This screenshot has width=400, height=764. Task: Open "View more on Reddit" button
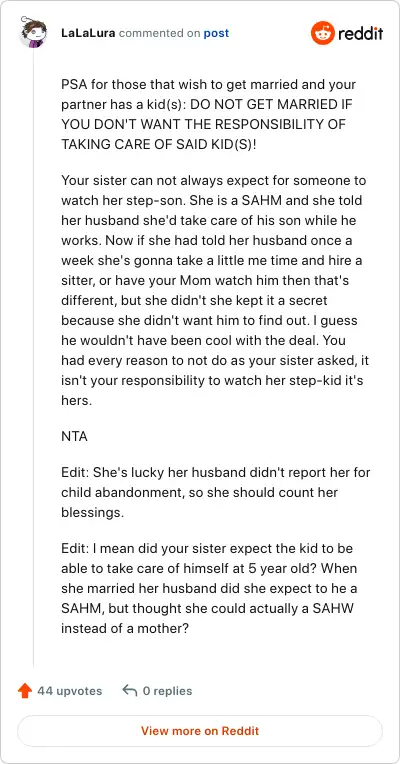pos(200,731)
